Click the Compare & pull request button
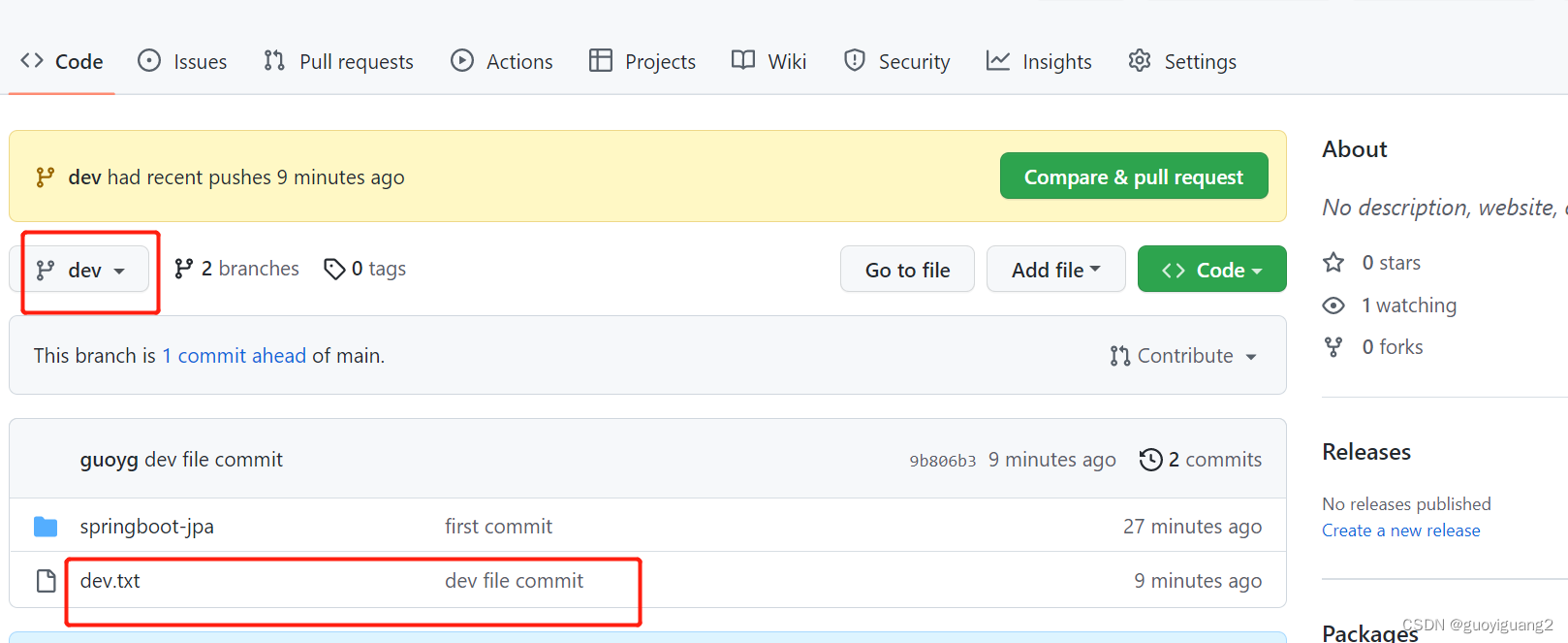Viewport: 1568px width, 643px height. (x=1134, y=177)
